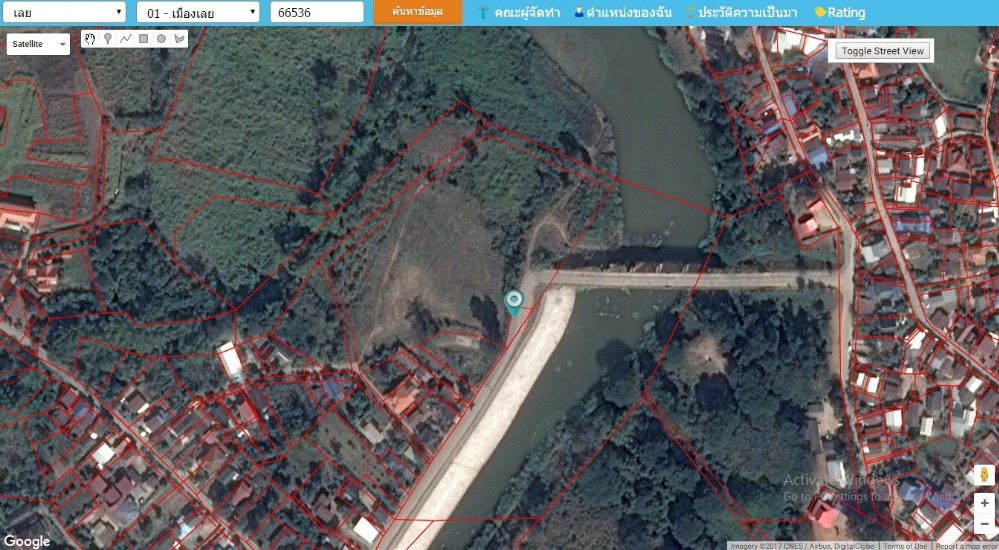Open the province dropdown showing เลย
This screenshot has width=999, height=550.
[x=64, y=12]
